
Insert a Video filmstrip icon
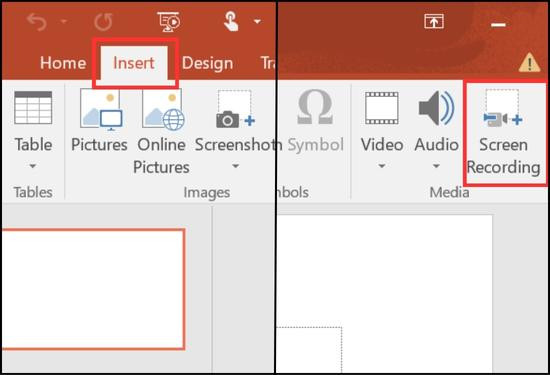coord(382,108)
